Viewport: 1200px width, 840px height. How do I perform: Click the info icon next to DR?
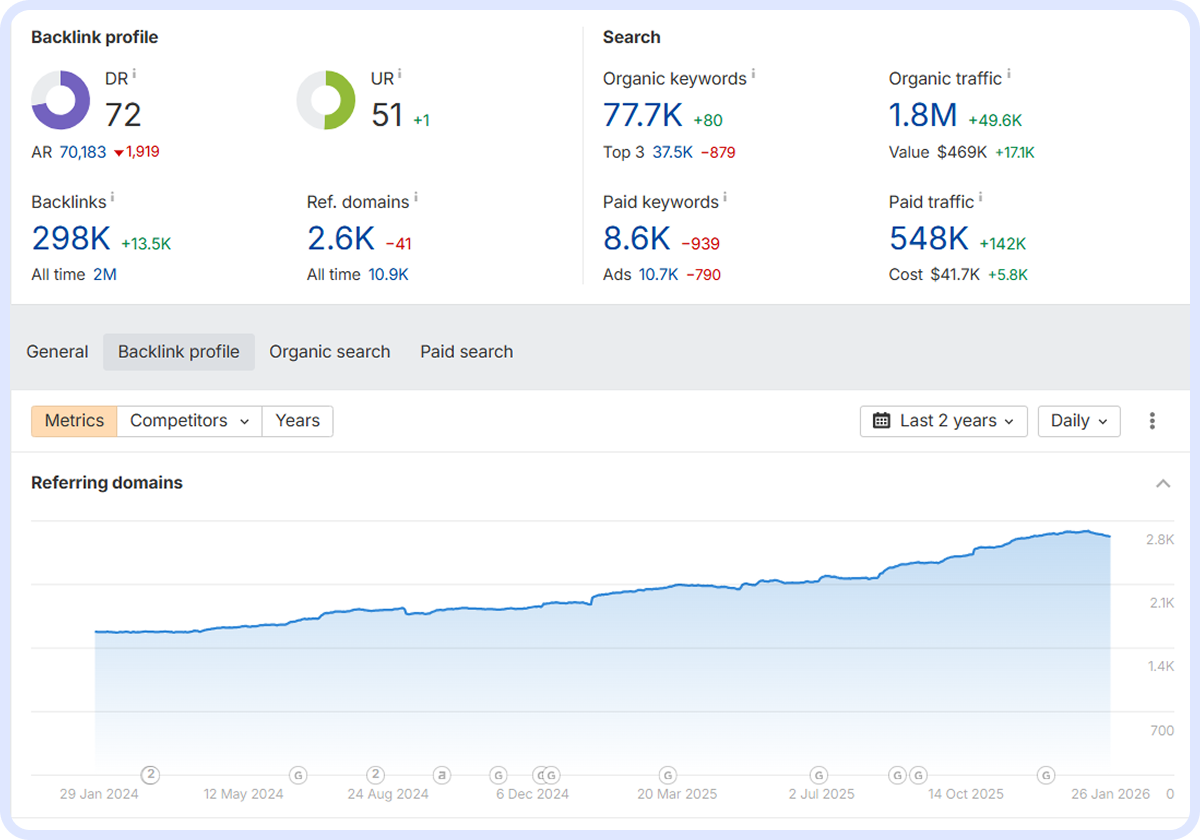click(135, 75)
